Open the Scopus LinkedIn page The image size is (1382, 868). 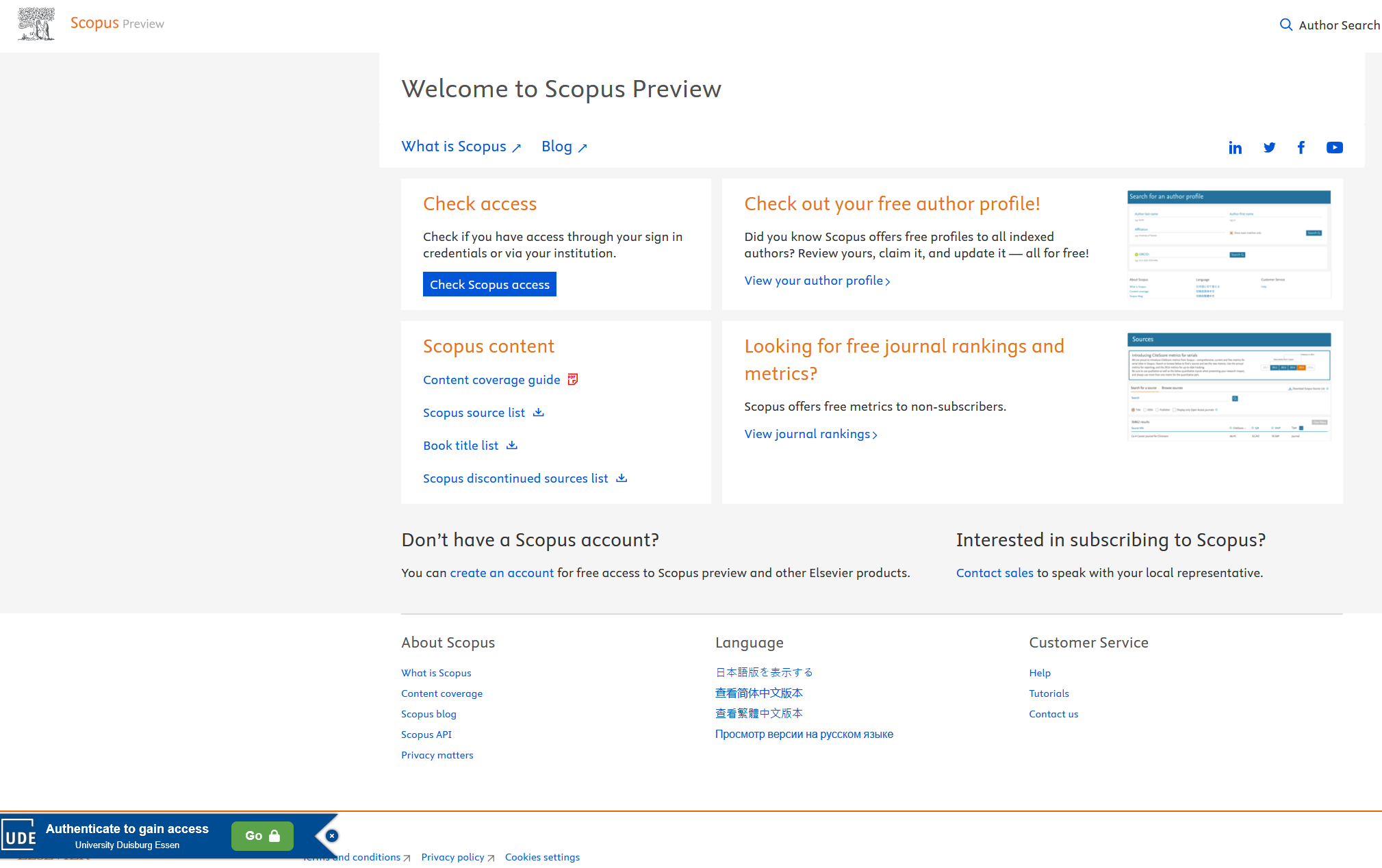pyautogui.click(x=1236, y=147)
